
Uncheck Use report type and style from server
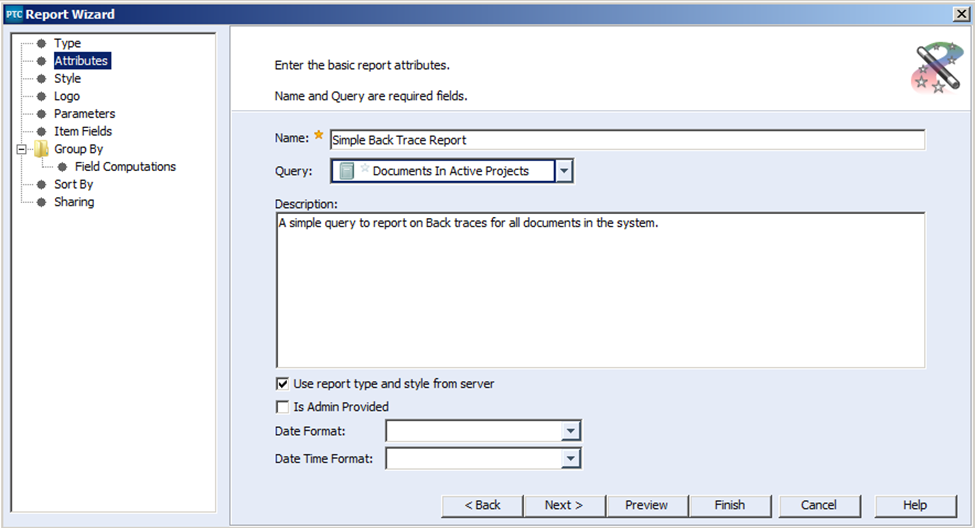(282, 384)
